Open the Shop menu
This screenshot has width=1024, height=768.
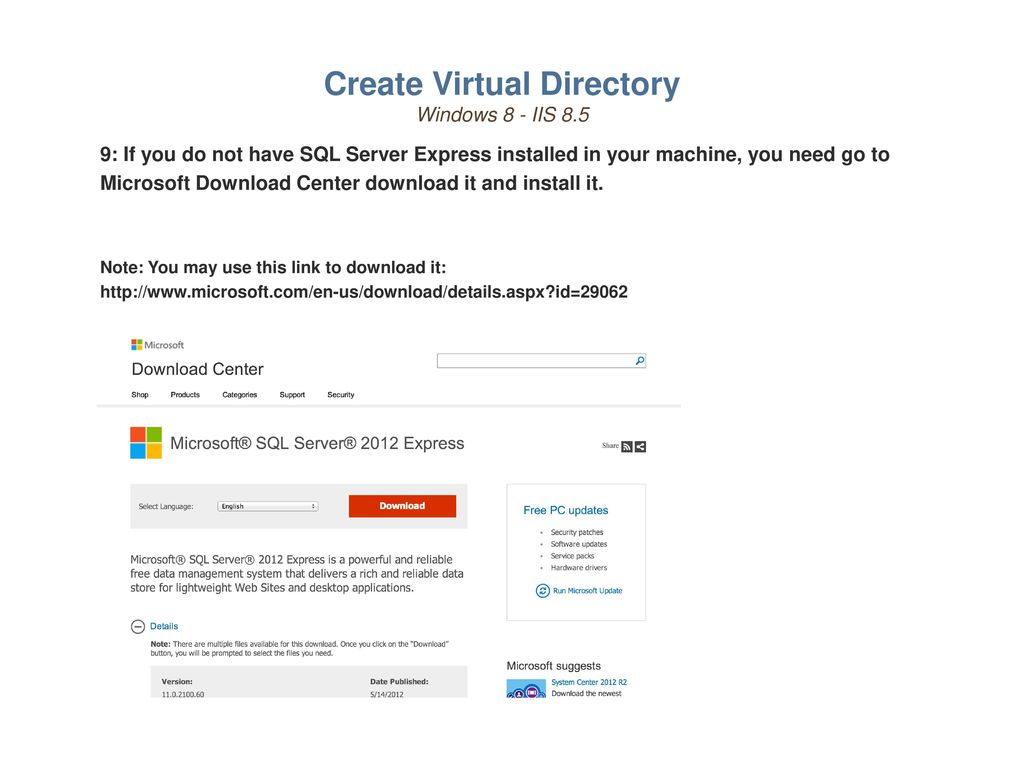click(x=140, y=394)
